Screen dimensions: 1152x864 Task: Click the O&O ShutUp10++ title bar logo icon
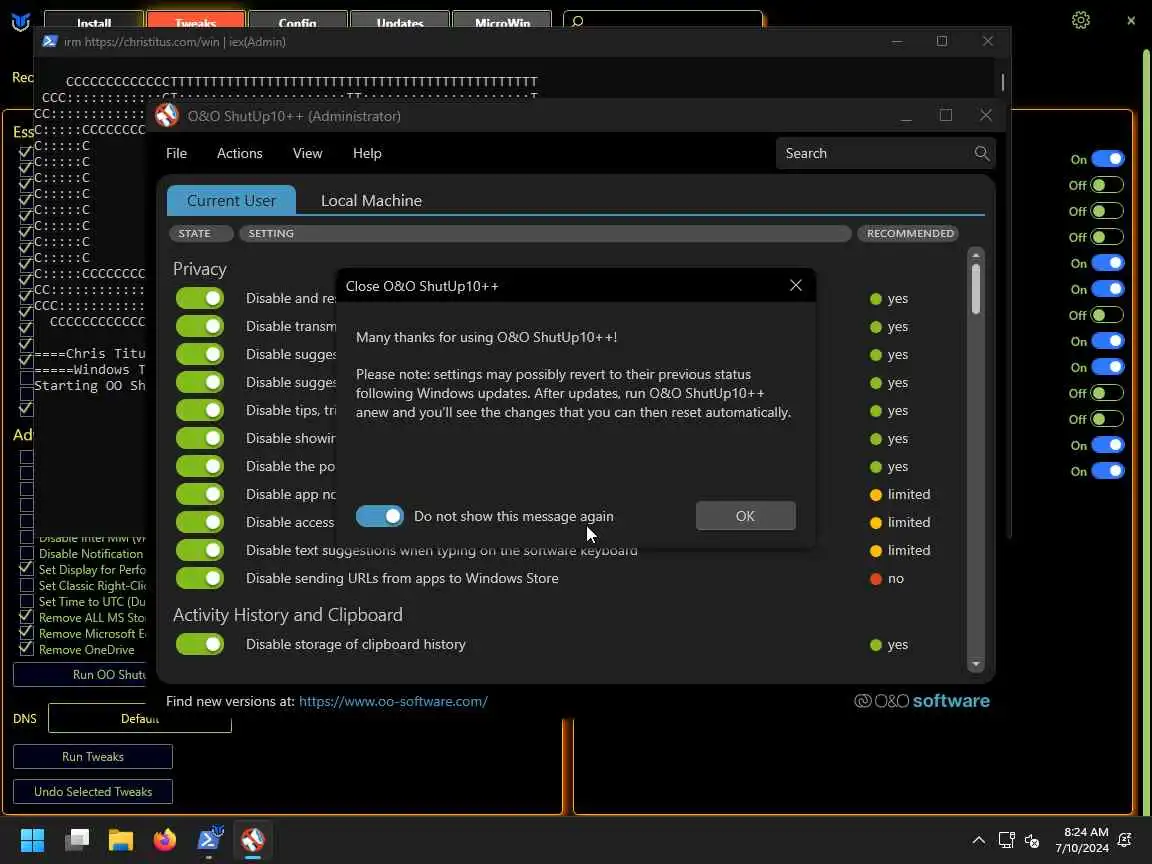(x=167, y=115)
